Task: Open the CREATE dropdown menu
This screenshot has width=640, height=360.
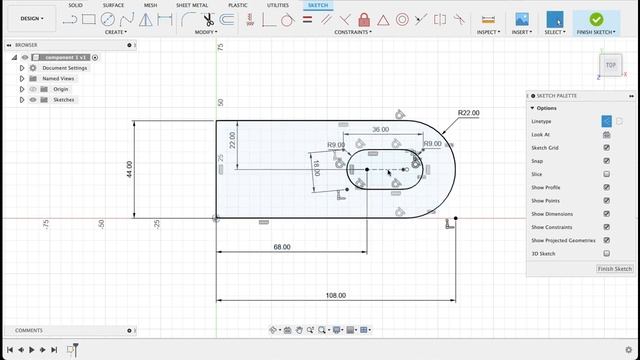Action: pyautogui.click(x=116, y=32)
